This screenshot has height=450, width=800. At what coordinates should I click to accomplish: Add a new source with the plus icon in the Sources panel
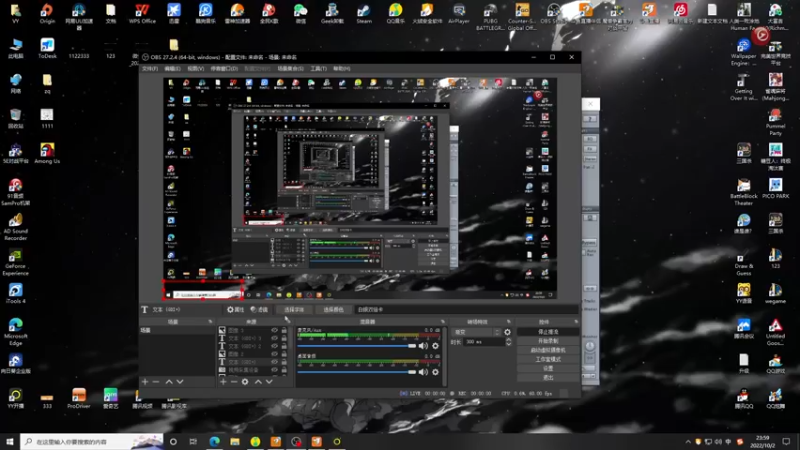pyautogui.click(x=223, y=382)
